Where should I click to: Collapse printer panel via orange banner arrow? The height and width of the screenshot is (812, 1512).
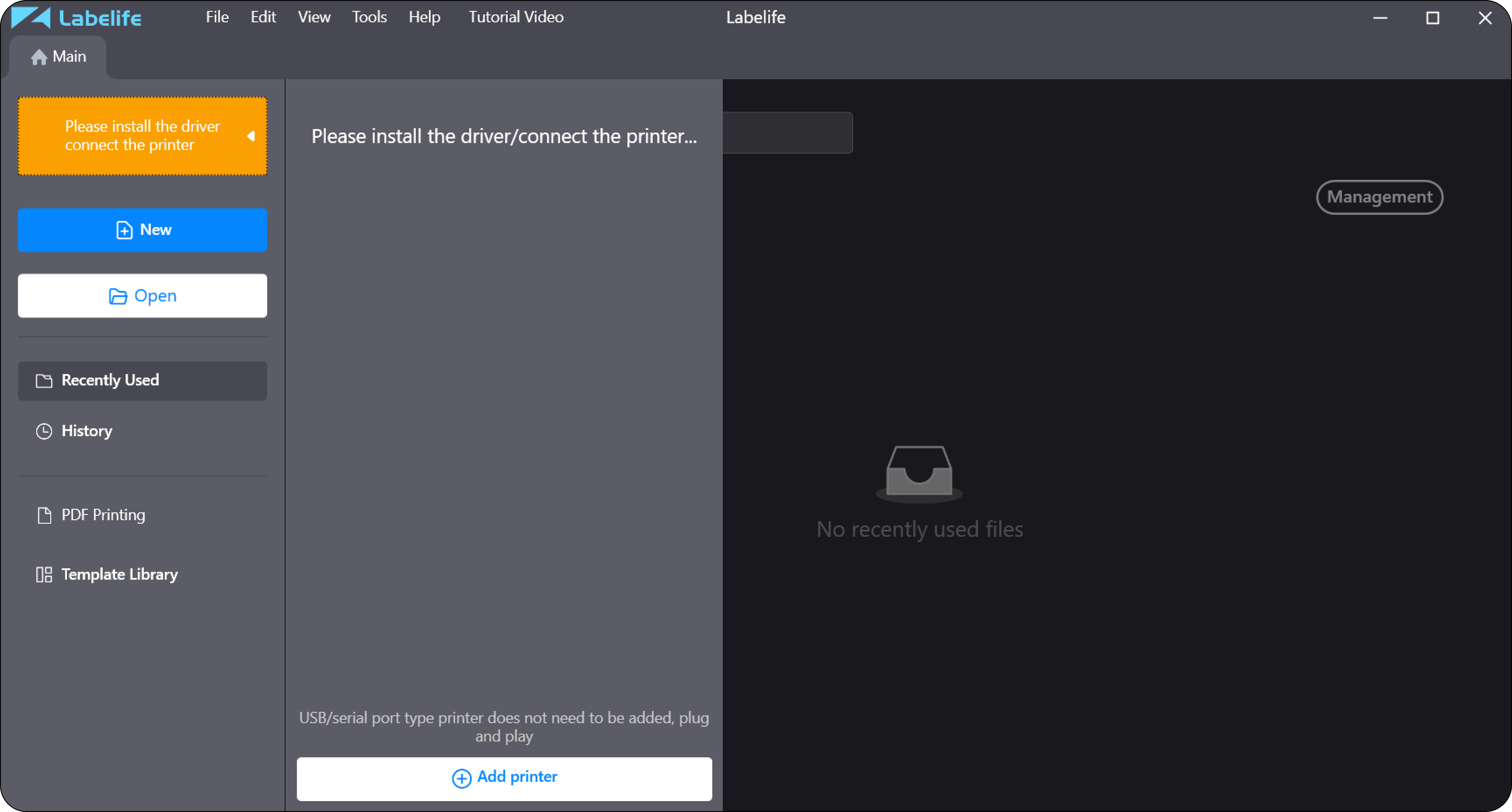tap(251, 136)
